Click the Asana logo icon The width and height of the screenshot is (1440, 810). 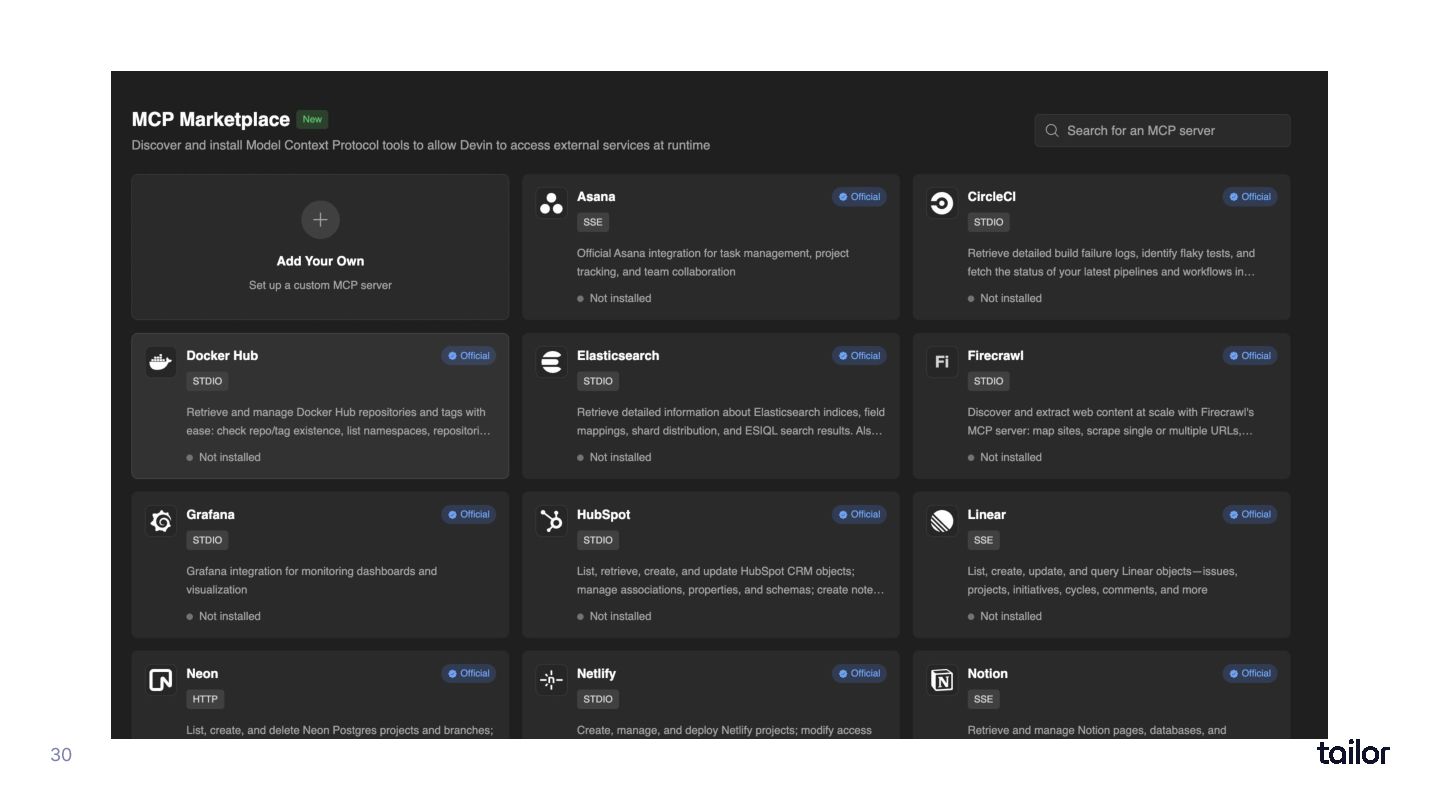click(x=551, y=203)
